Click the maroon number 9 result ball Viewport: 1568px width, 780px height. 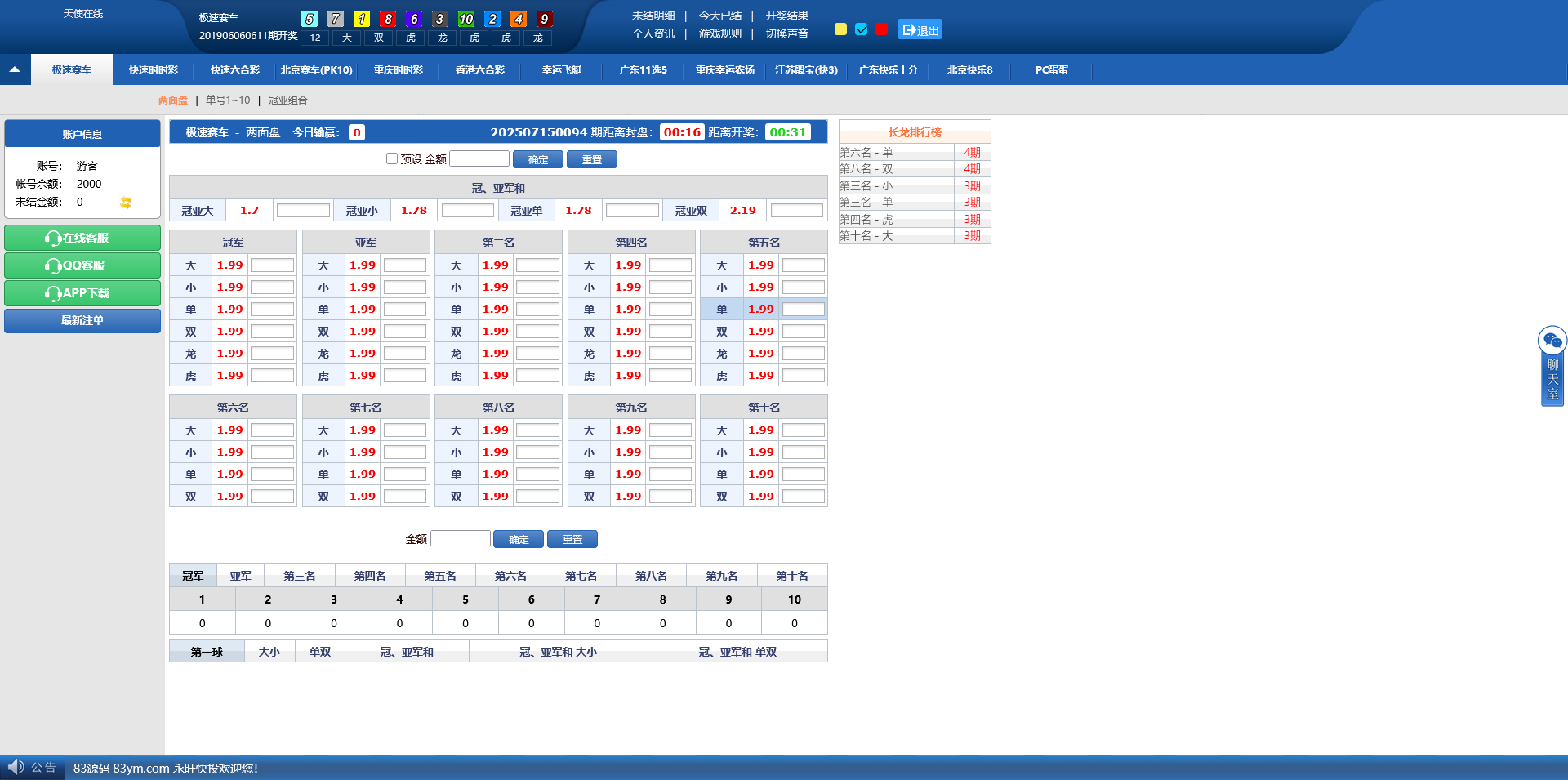pyautogui.click(x=545, y=19)
